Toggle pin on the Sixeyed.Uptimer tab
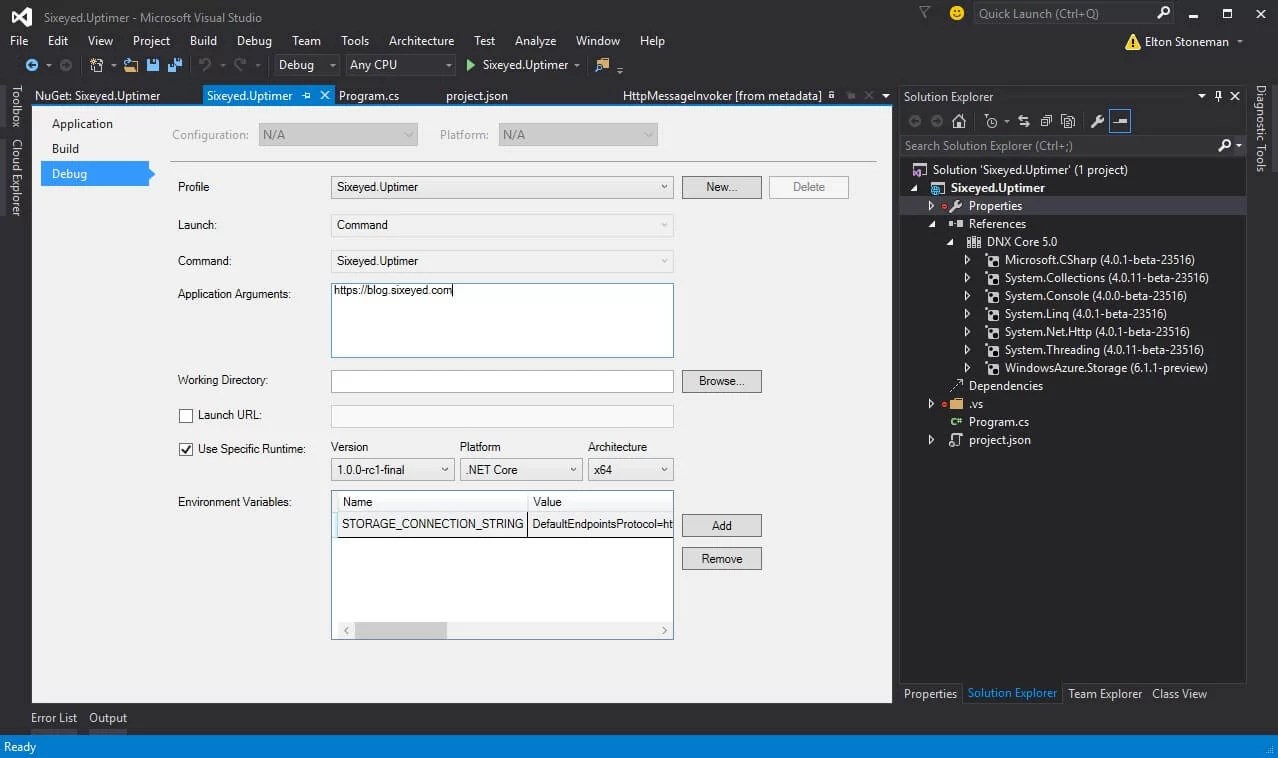This screenshot has height=758, width=1278. point(306,96)
